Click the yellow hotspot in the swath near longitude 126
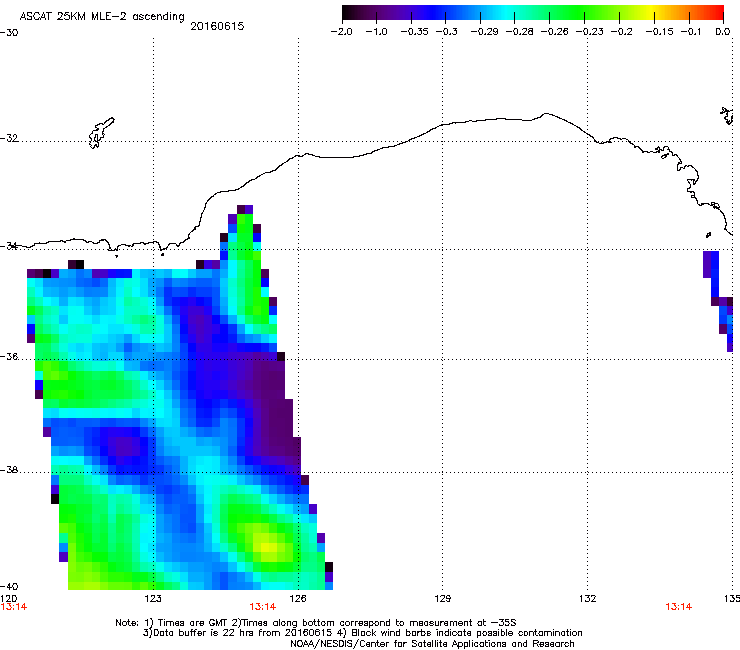 268,547
